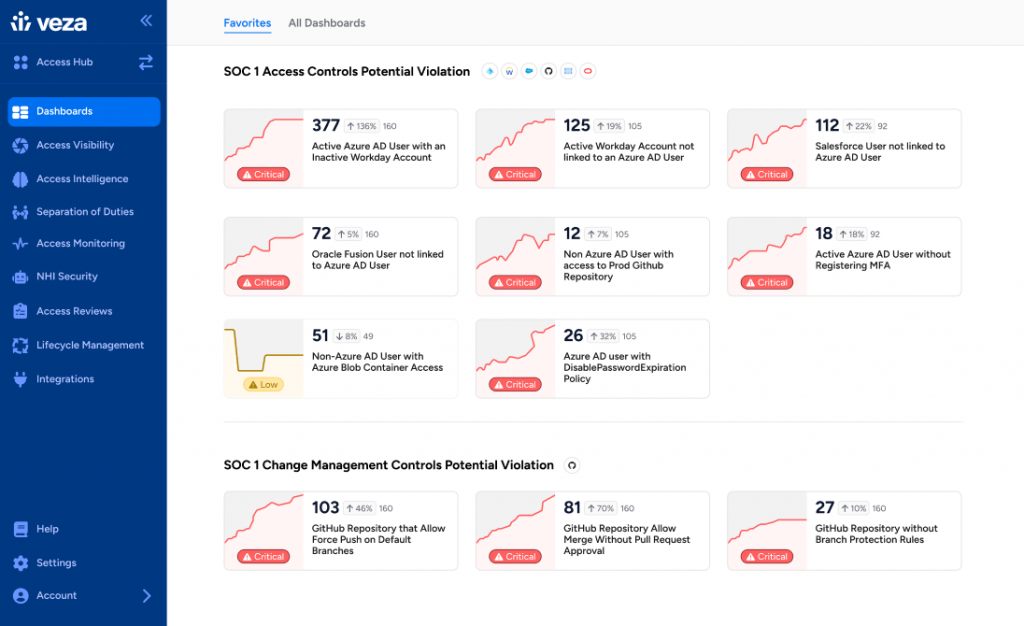Click the Low badge on Azure Blob card

pyautogui.click(x=263, y=383)
